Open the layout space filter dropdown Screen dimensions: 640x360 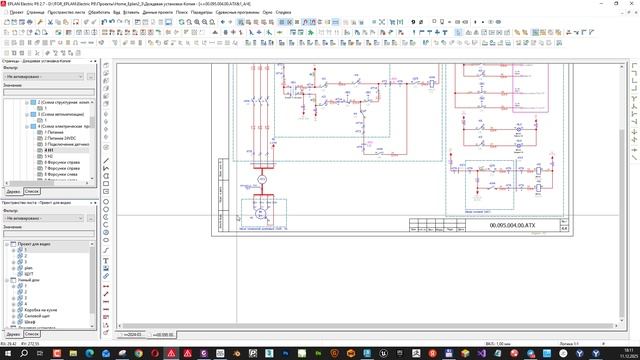click(44, 218)
